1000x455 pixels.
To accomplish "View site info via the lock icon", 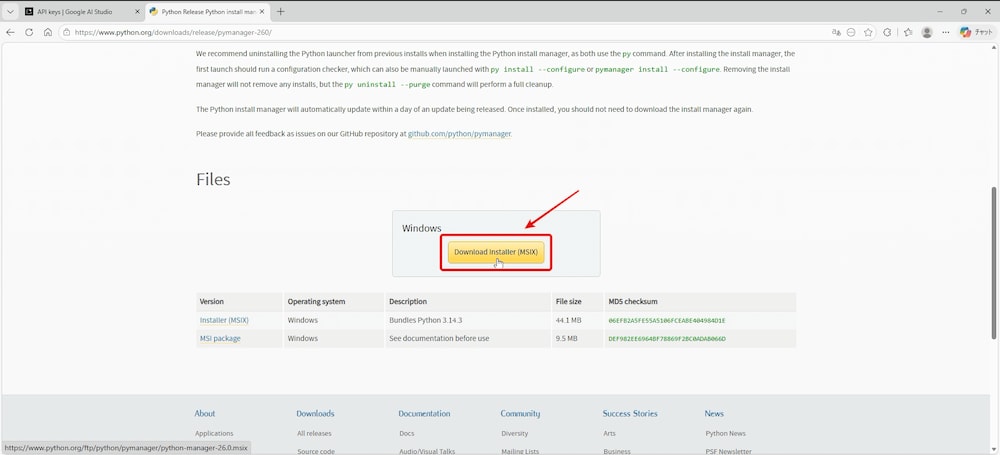I will pos(67,32).
